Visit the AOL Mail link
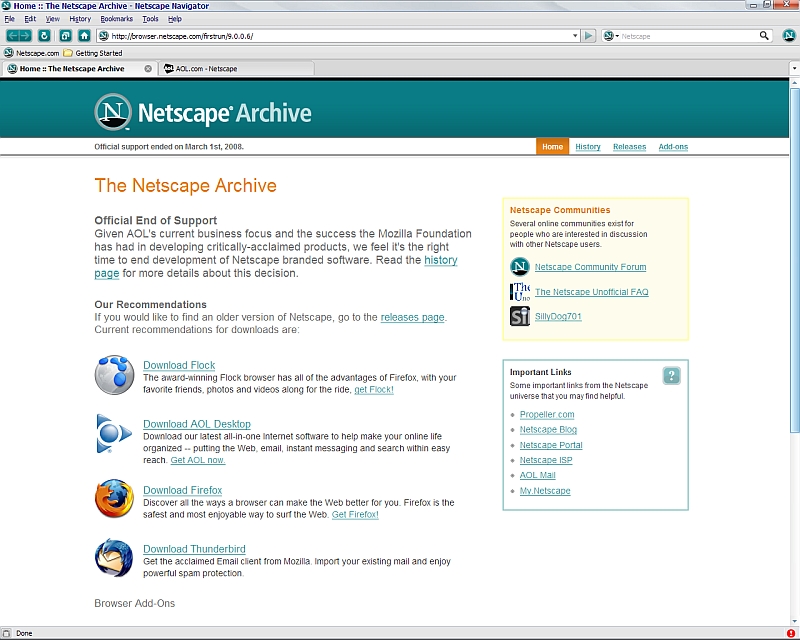Screen dimensions: 800x640 pyautogui.click(x=538, y=475)
